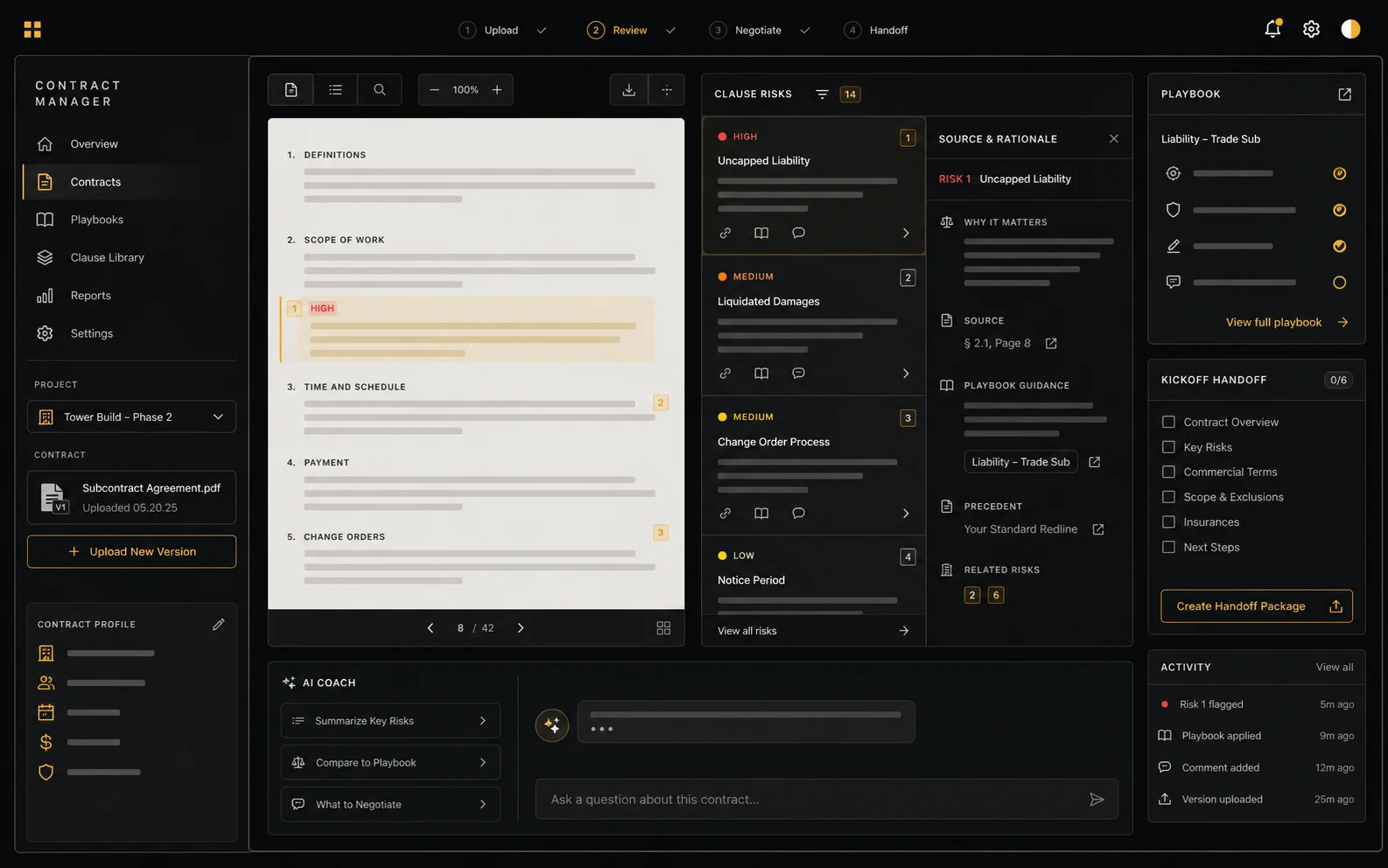Open Upload step dropdown
This screenshot has width=1388, height=868.
tap(542, 30)
